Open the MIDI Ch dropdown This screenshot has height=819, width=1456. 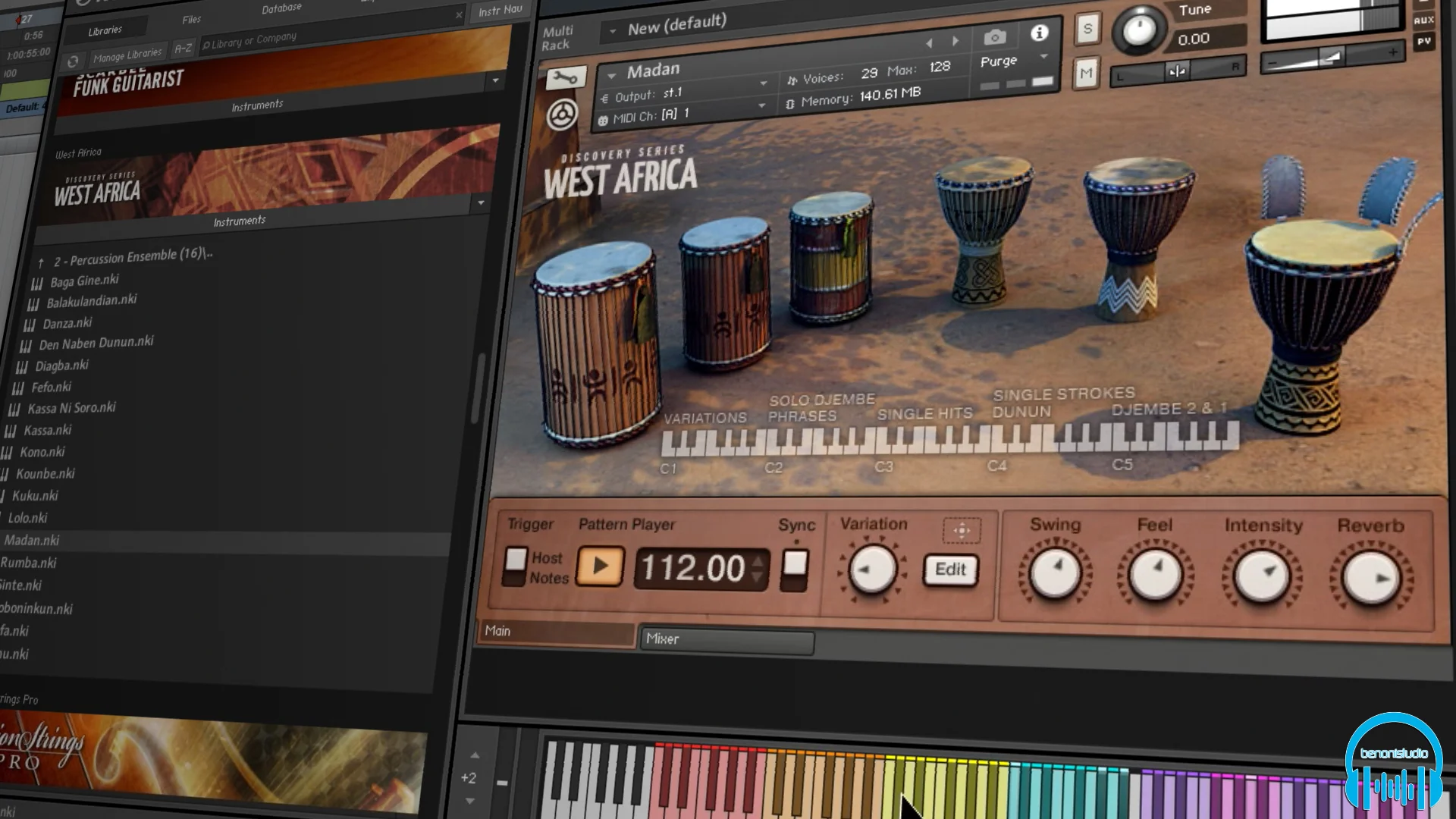pyautogui.click(x=761, y=106)
